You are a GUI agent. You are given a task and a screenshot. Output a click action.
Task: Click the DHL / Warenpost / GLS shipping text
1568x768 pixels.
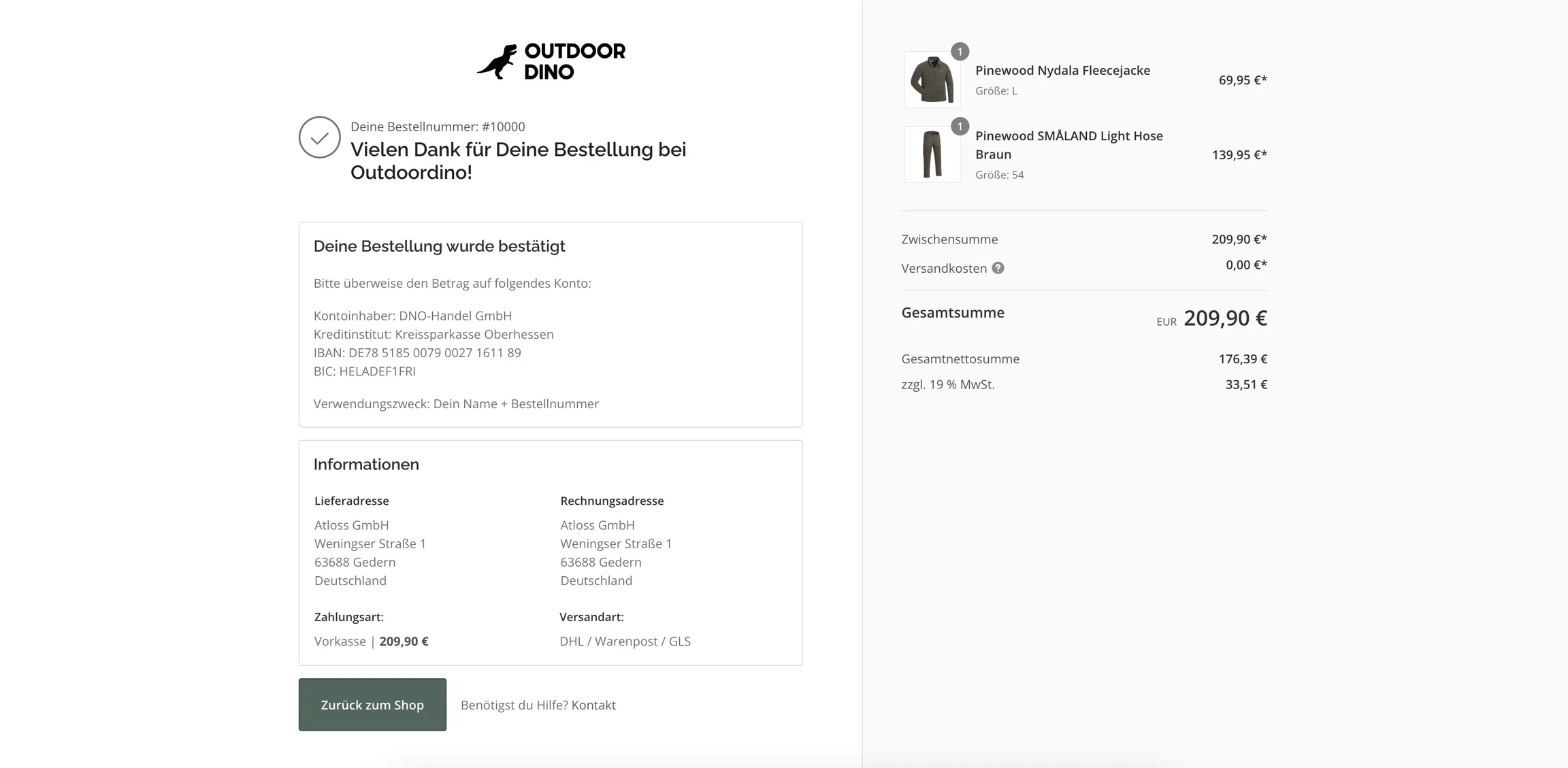pos(625,641)
